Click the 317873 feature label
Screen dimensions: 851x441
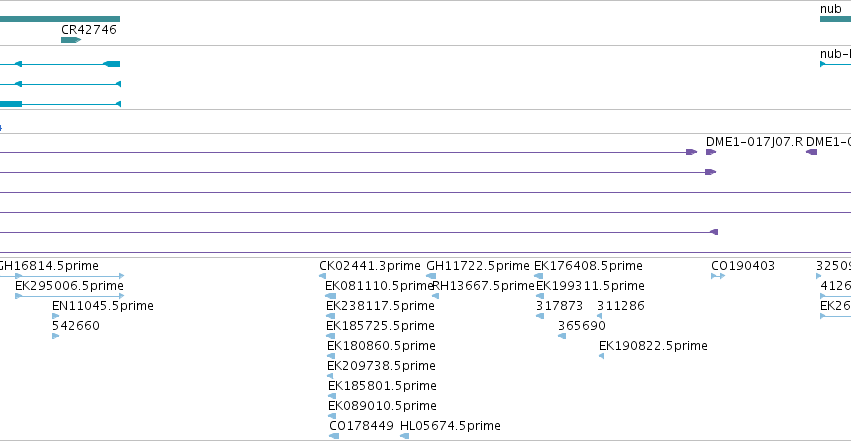[560, 306]
